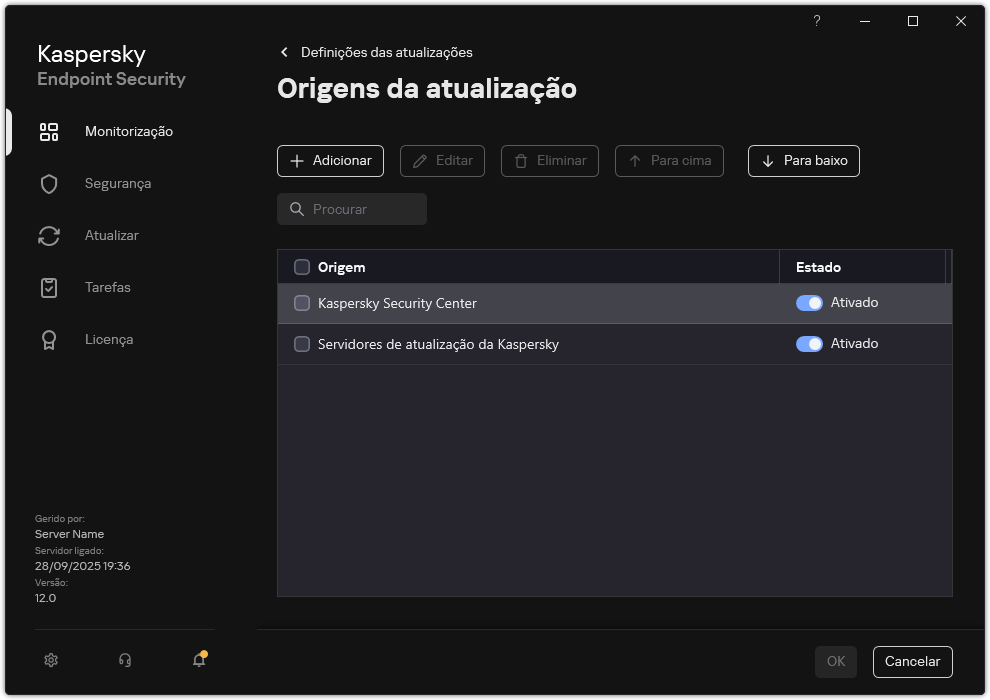The width and height of the screenshot is (990, 700).
Task: Open notifications via bell icon
Action: coord(198,661)
